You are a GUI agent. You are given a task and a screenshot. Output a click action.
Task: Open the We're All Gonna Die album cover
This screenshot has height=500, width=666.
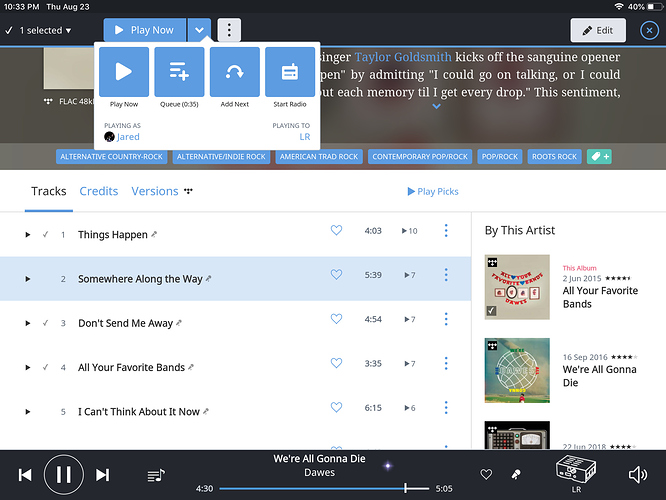click(x=517, y=370)
